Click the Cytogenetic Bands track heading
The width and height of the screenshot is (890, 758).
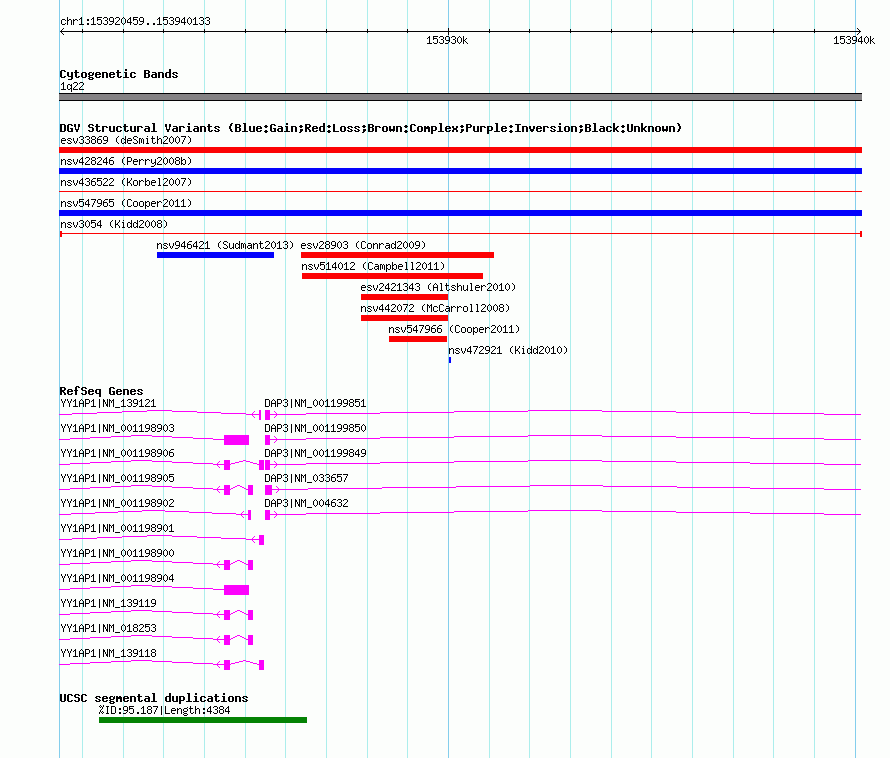click(119, 74)
